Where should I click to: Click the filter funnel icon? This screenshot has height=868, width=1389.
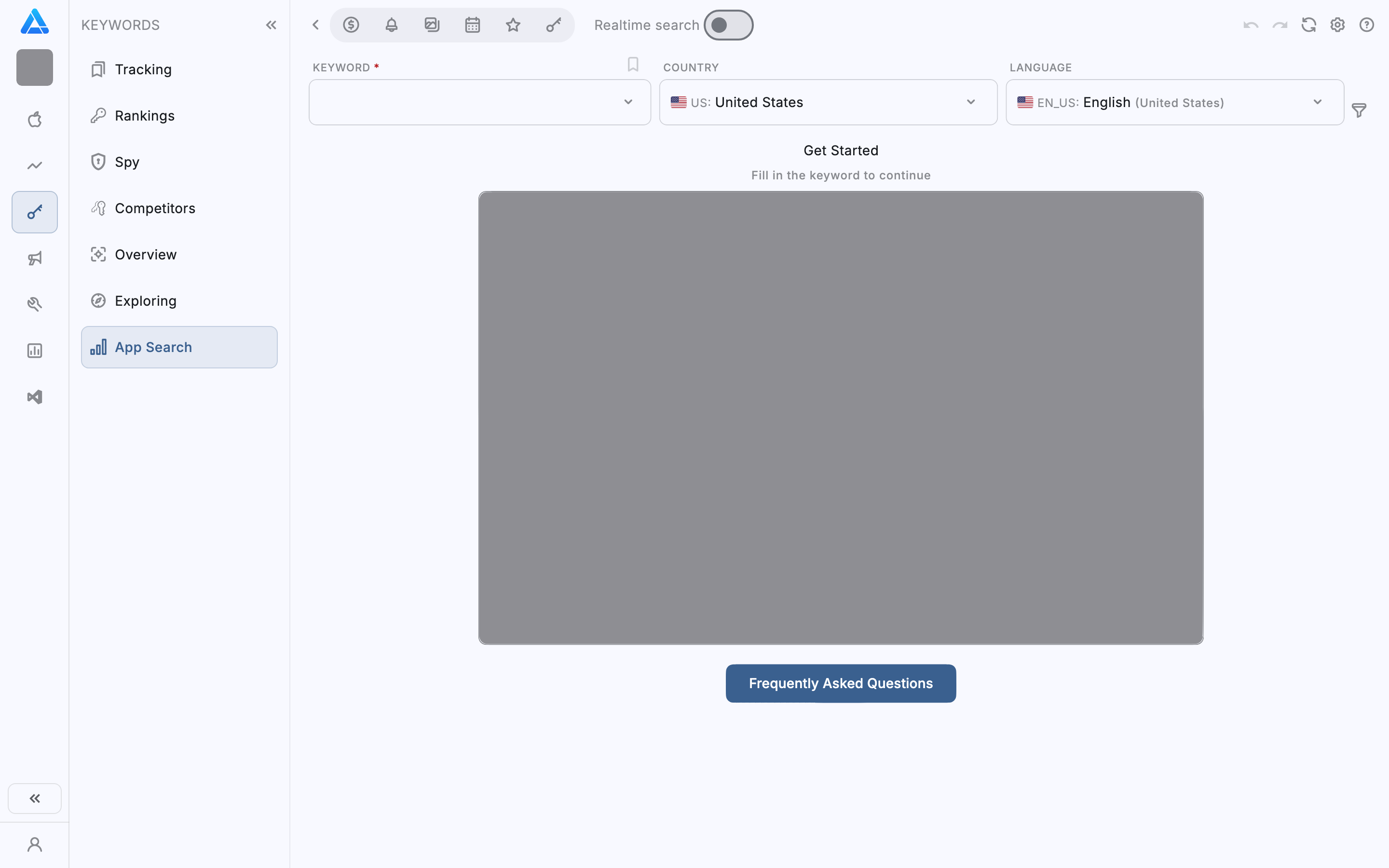click(x=1359, y=110)
